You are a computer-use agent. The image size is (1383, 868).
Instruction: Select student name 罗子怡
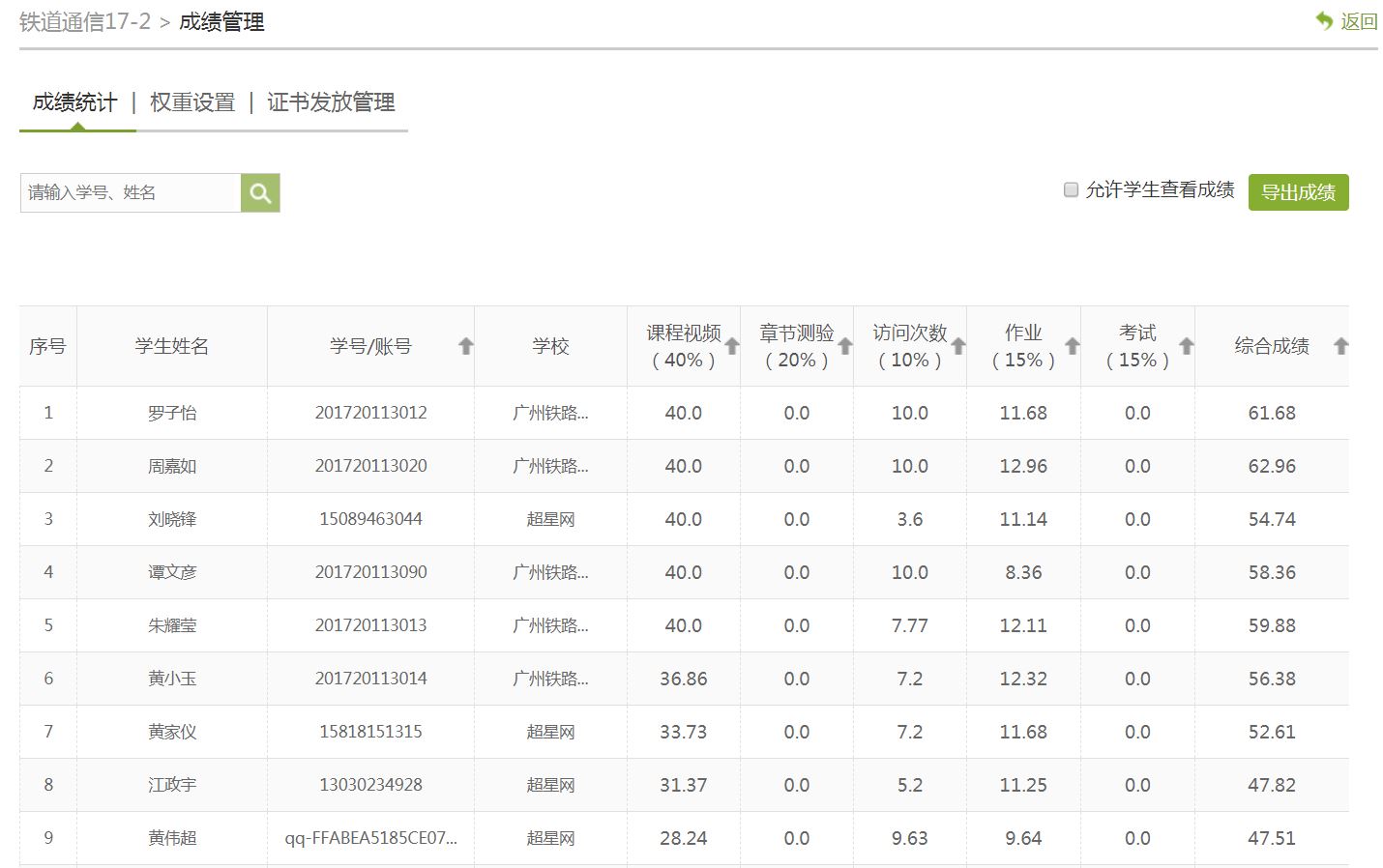point(172,413)
